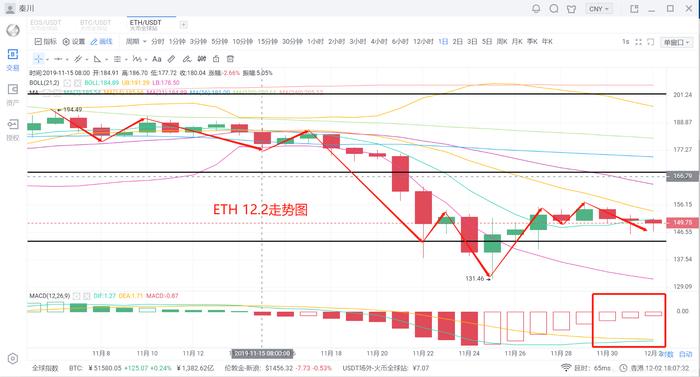Select the 4小时 timeframe
Image resolution: width=700 pixels, height=377 pixels.
point(379,42)
